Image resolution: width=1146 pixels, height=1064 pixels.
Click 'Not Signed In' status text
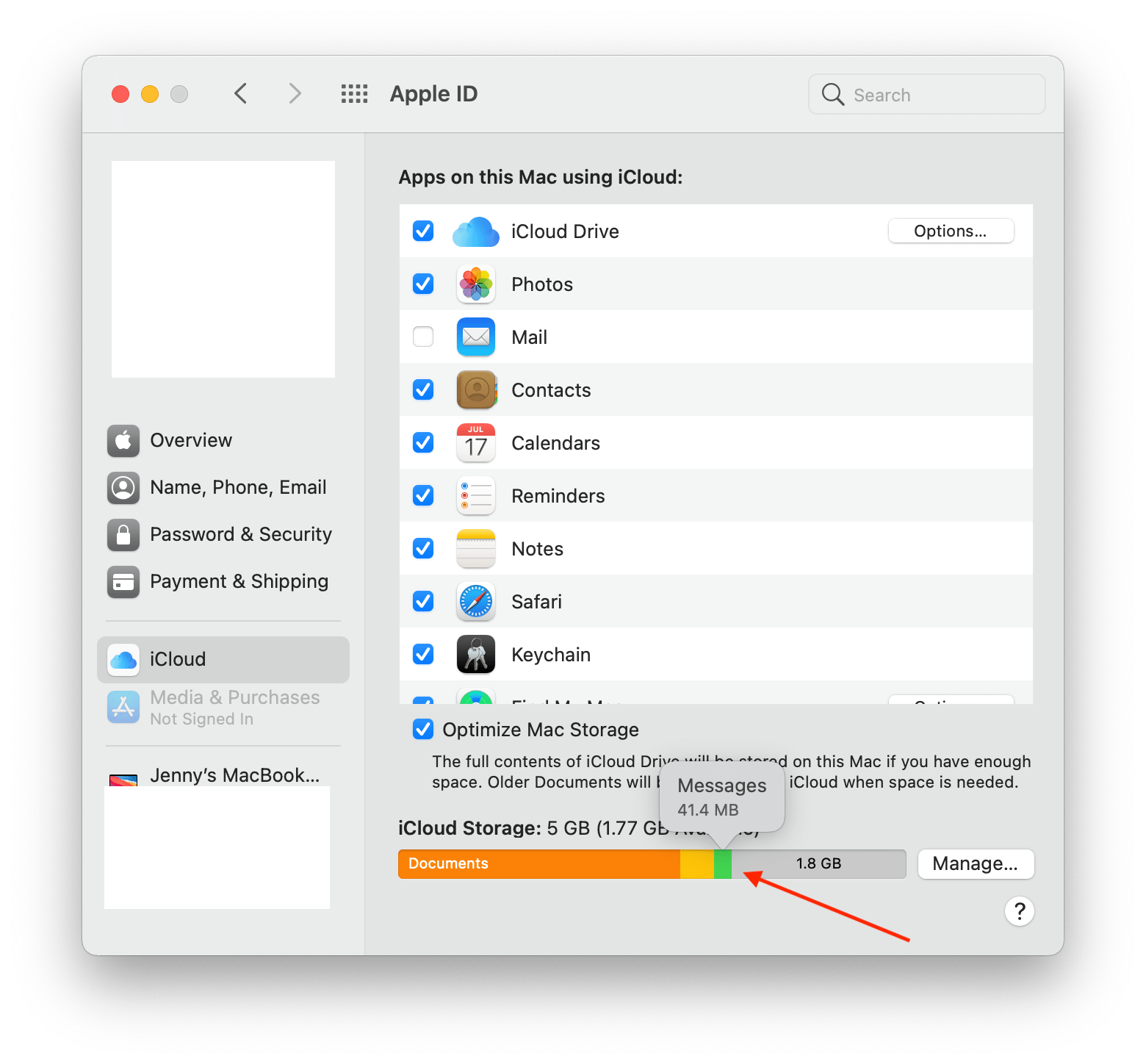201,719
